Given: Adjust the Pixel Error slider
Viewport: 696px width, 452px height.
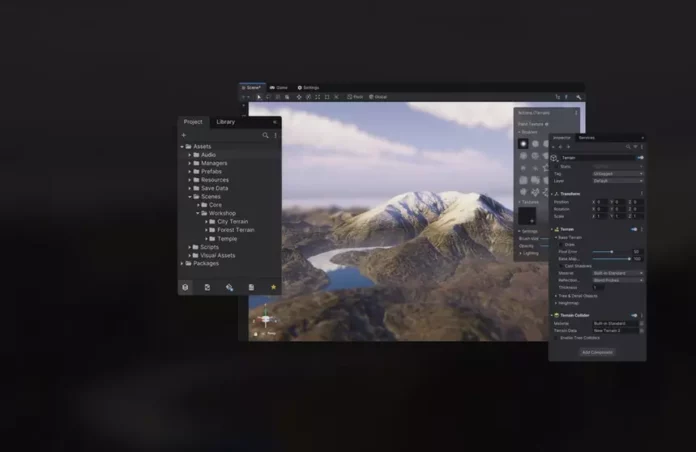Looking at the screenshot, I should 610,252.
